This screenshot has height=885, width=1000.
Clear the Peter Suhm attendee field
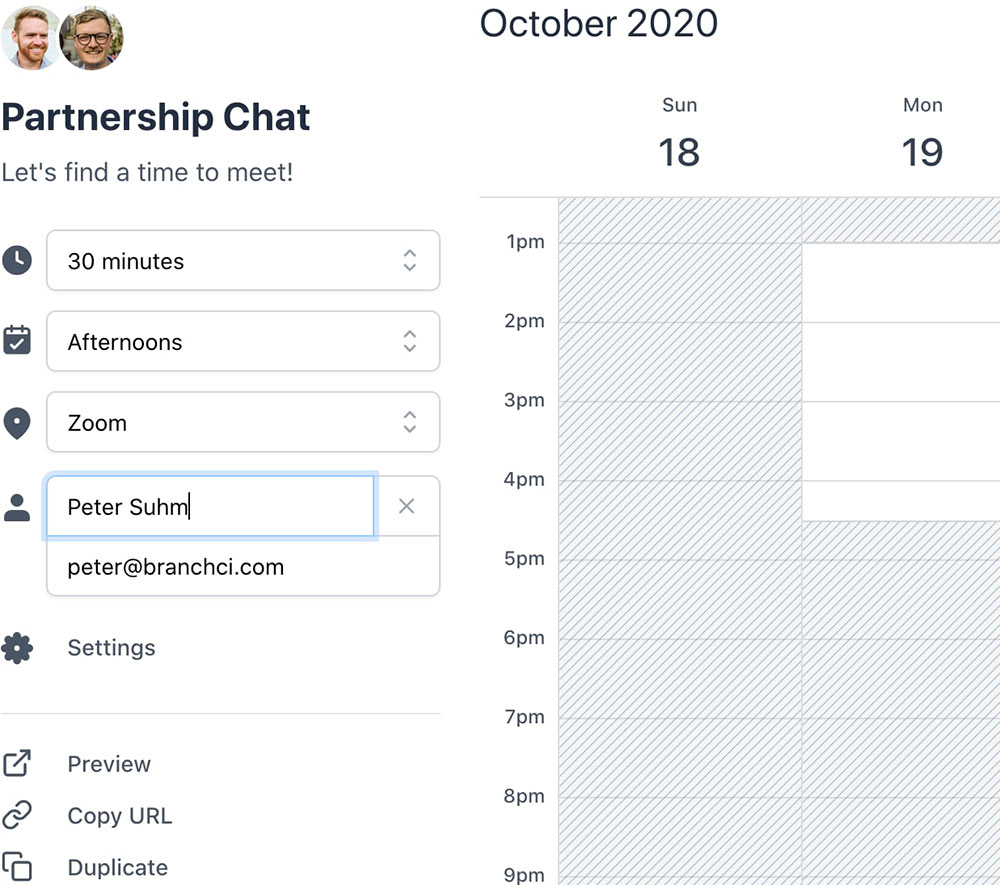click(406, 506)
